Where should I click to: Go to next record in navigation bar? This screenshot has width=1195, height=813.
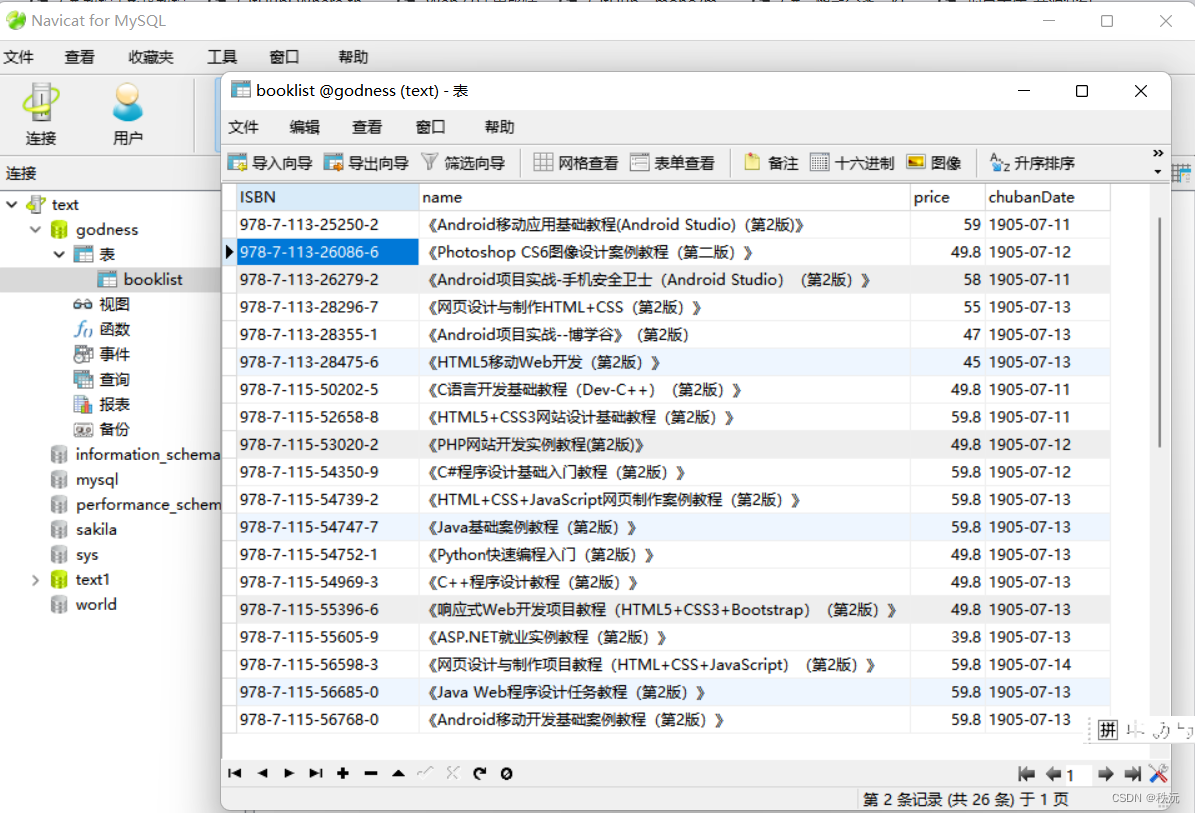pos(289,773)
